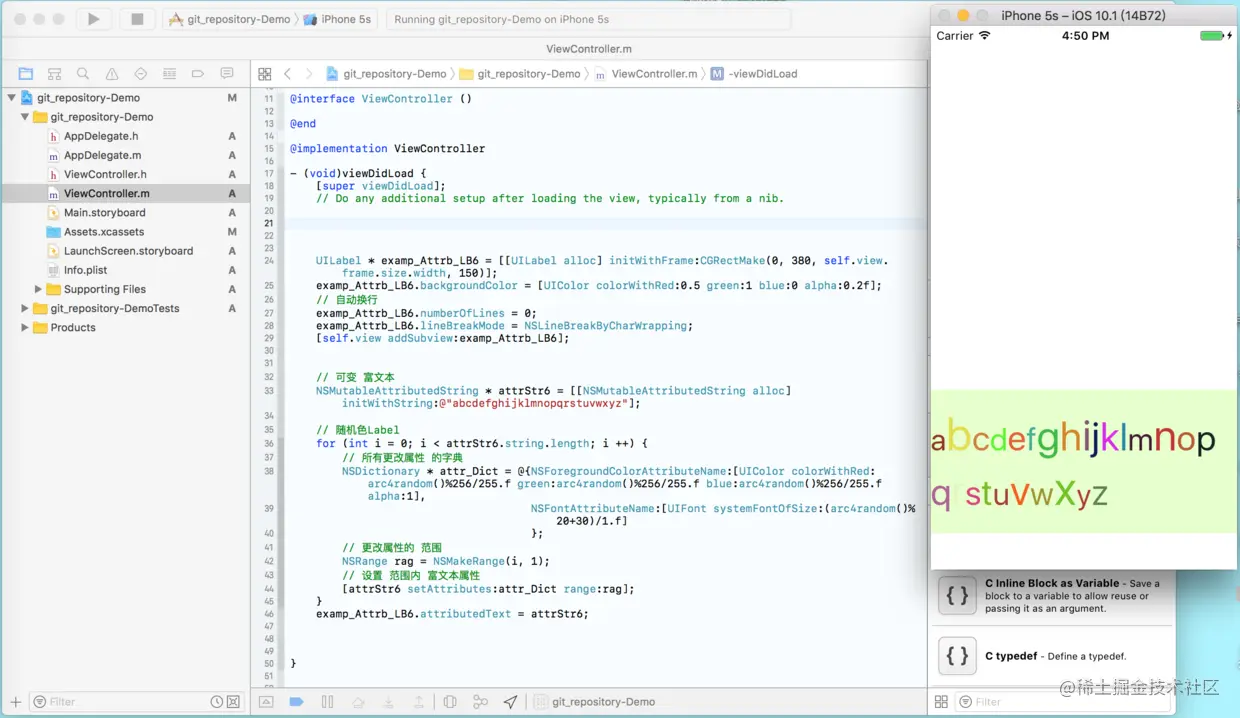Select git_repository-Demo process in debug bar
Image resolution: width=1240 pixels, height=718 pixels.
click(x=595, y=702)
